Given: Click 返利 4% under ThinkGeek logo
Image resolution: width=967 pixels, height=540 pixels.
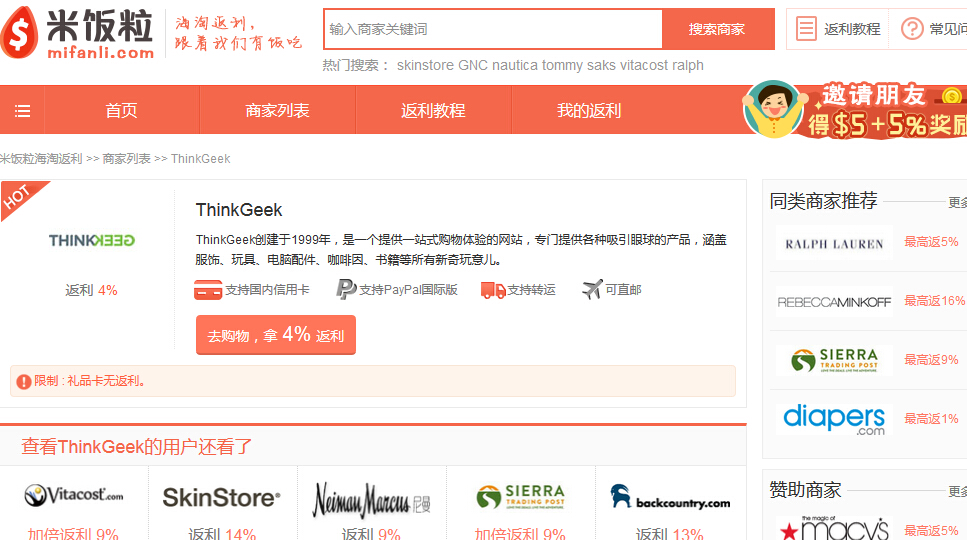Looking at the screenshot, I should (x=91, y=290).
